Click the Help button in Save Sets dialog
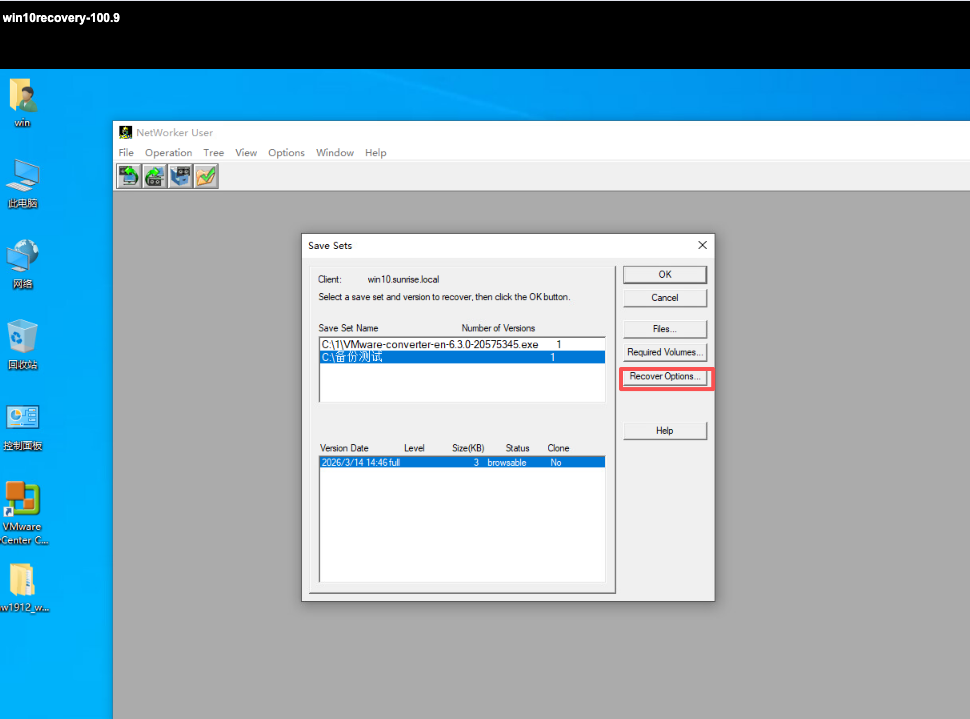970x719 pixels. pos(664,431)
